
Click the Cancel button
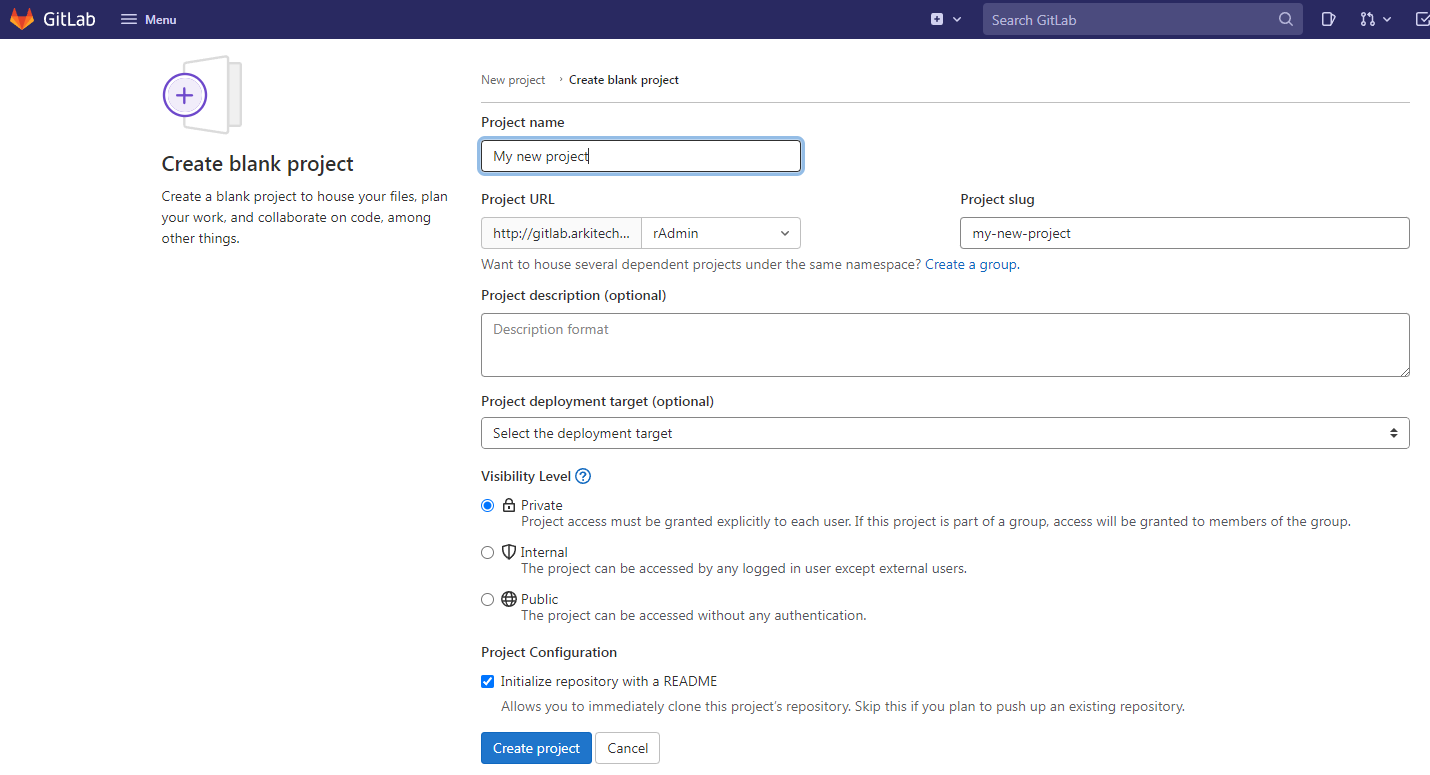pyautogui.click(x=627, y=747)
